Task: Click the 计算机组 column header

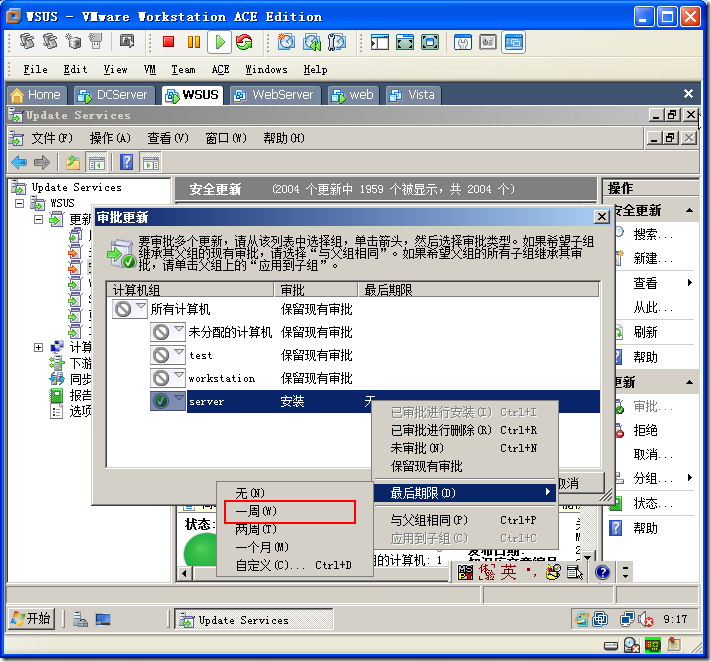Action: [x=190, y=289]
